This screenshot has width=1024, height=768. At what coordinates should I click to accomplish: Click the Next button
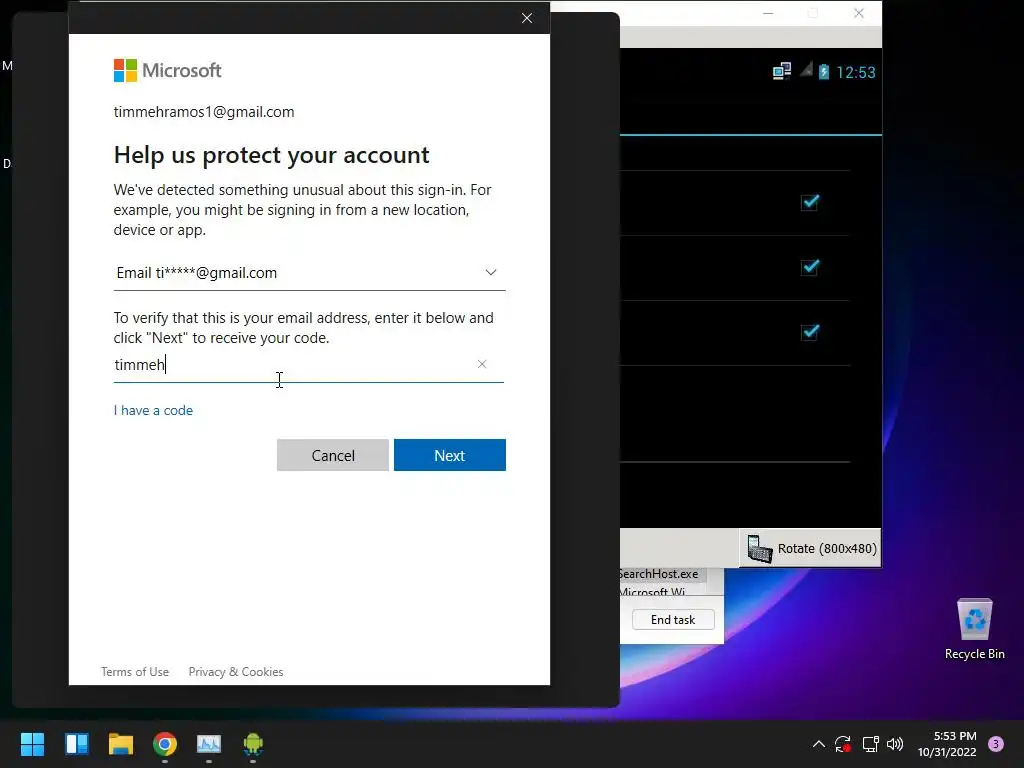coord(449,455)
